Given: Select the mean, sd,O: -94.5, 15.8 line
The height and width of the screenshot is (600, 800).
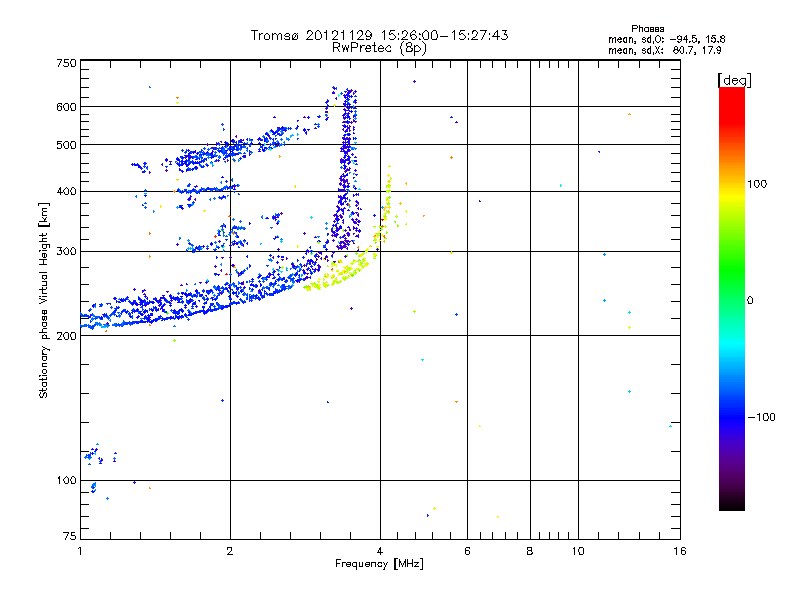Looking at the screenshot, I should coord(666,39).
